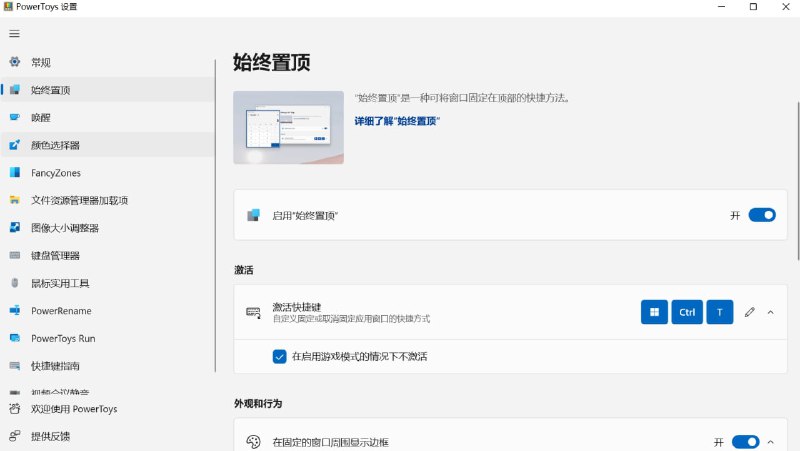
Task: Toggle the 启用"始终置顶" switch
Action: coord(762,215)
